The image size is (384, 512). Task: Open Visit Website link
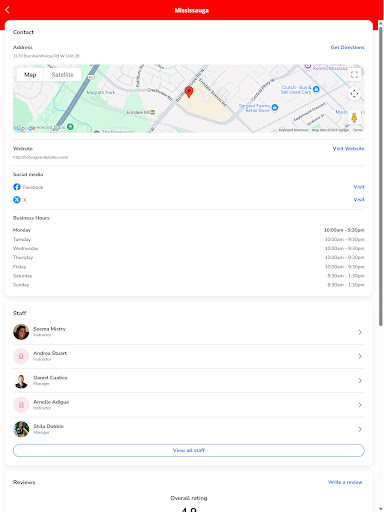point(348,149)
